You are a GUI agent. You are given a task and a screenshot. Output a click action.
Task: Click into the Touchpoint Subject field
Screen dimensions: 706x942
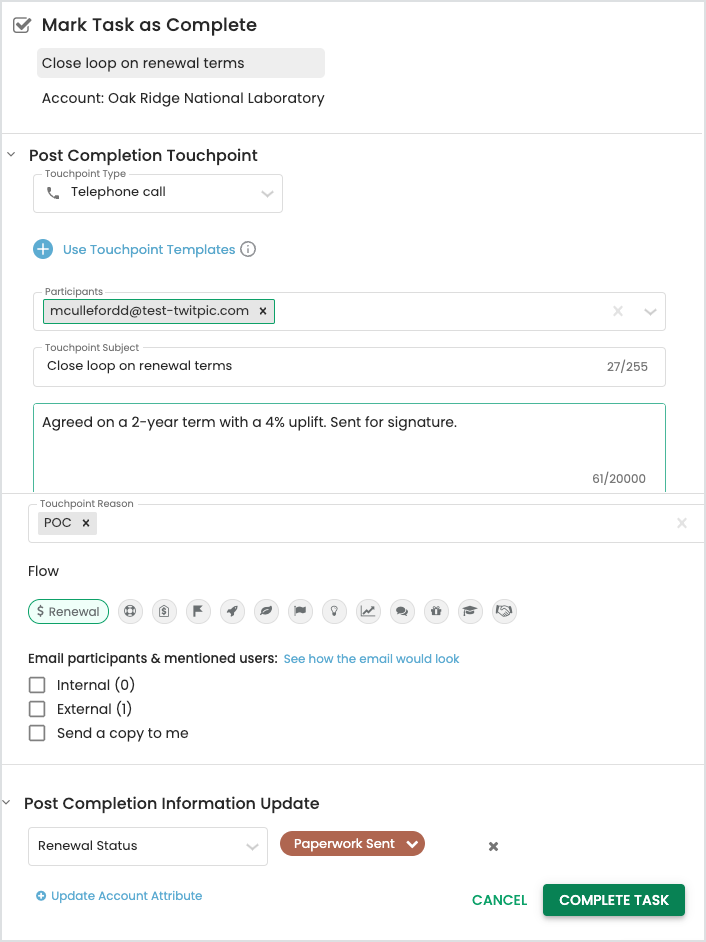pos(349,366)
